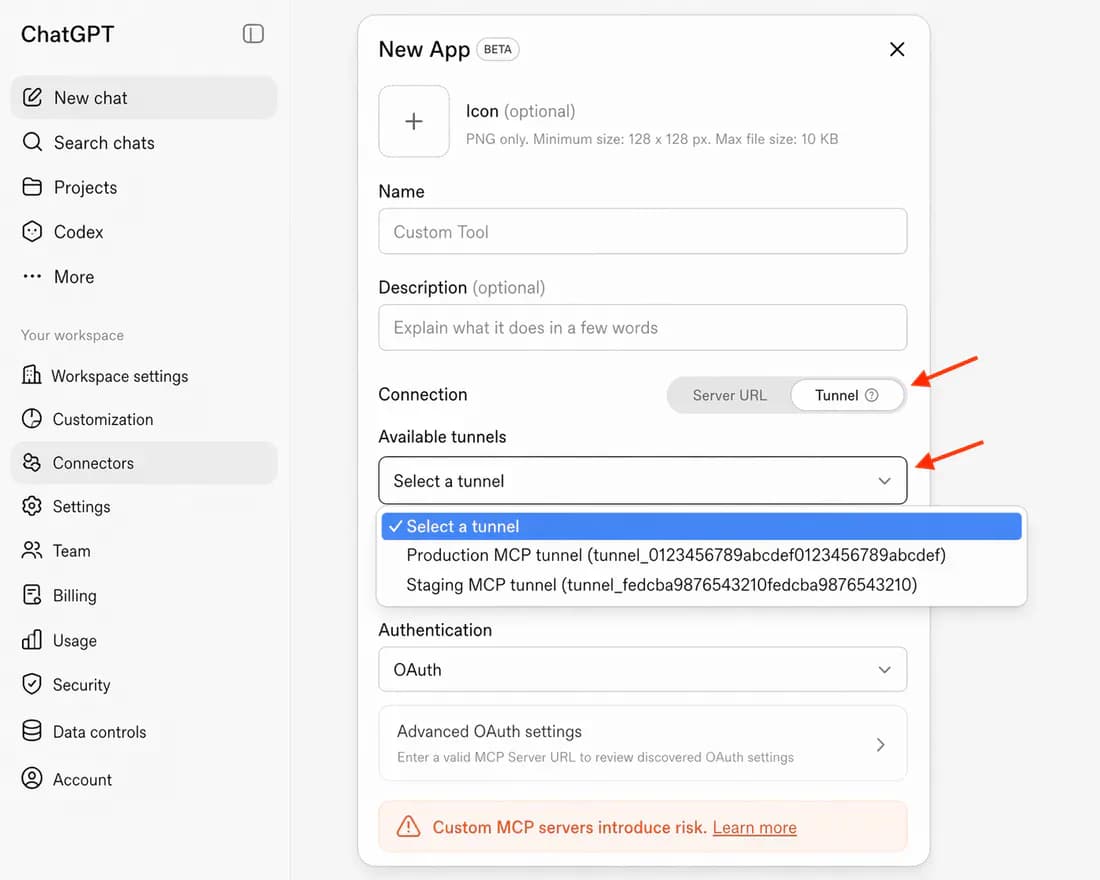Click the Settings gear icon
Viewport: 1100px width, 880px height.
(32, 505)
